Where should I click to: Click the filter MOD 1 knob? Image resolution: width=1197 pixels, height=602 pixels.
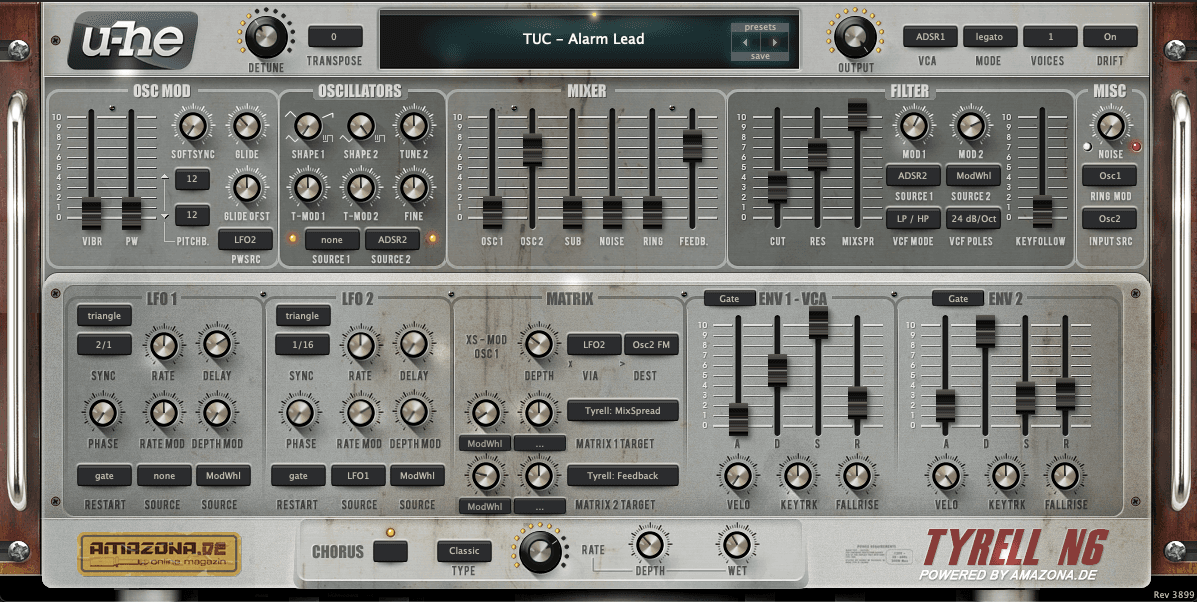[x=914, y=126]
